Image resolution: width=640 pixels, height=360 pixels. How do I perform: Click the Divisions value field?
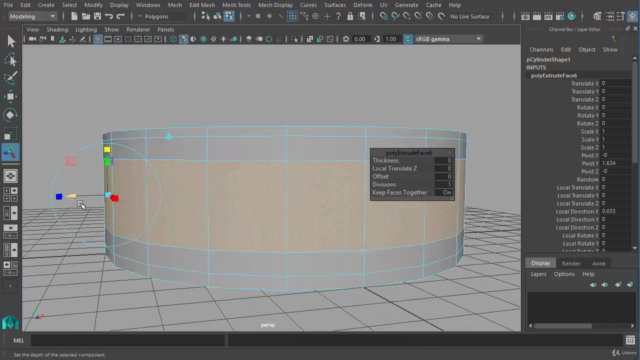click(444, 184)
